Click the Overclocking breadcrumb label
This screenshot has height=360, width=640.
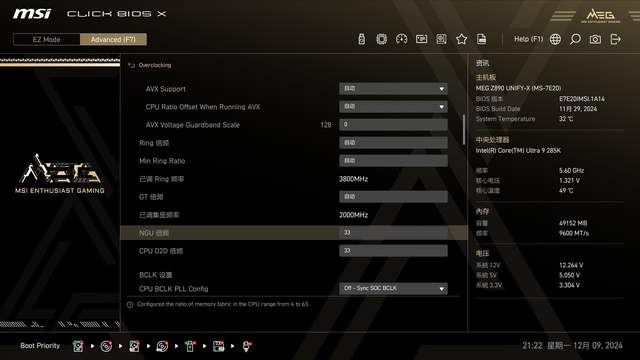pos(155,65)
